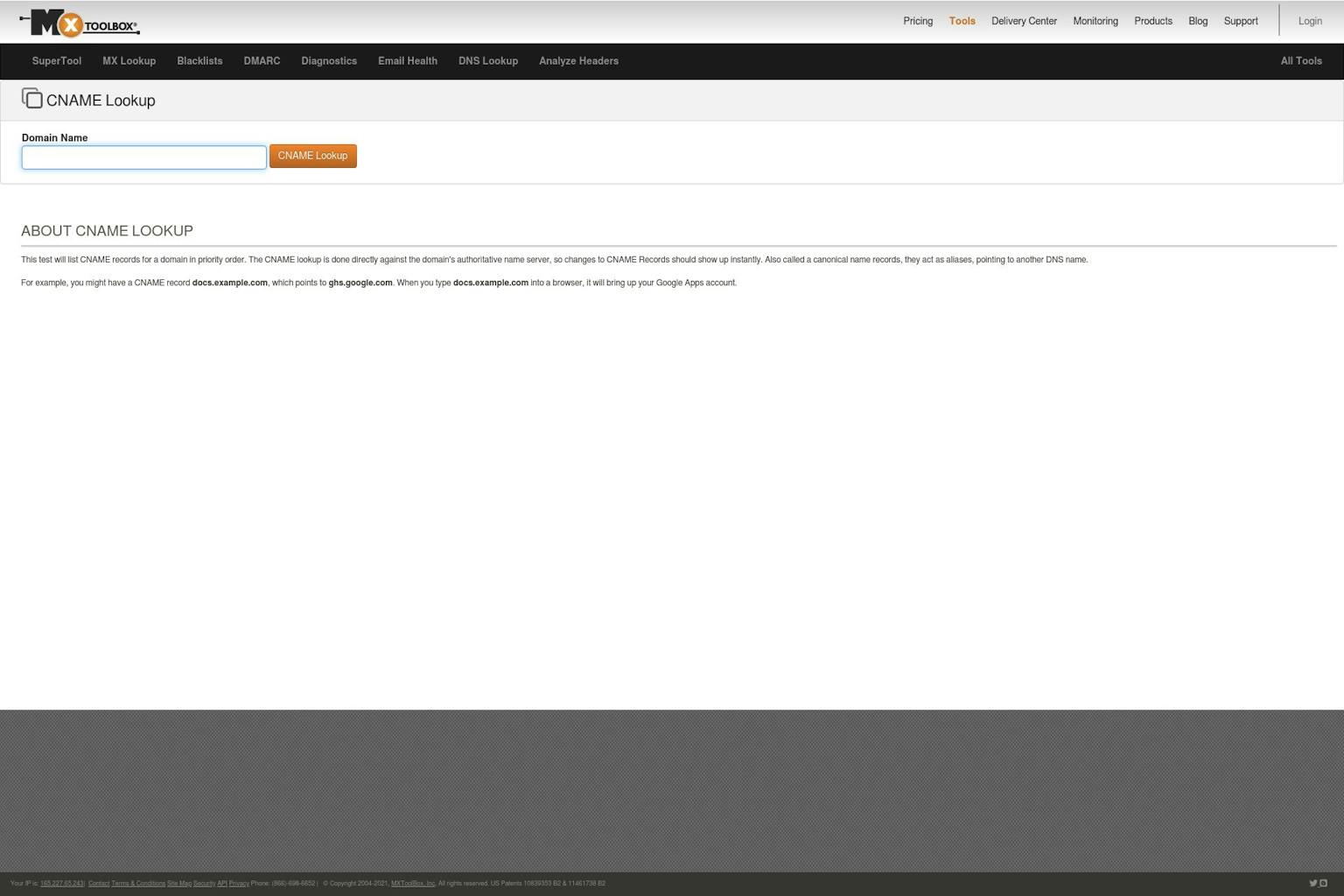The height and width of the screenshot is (896, 1344).
Task: Select the SuperTool menu item
Action: click(56, 60)
